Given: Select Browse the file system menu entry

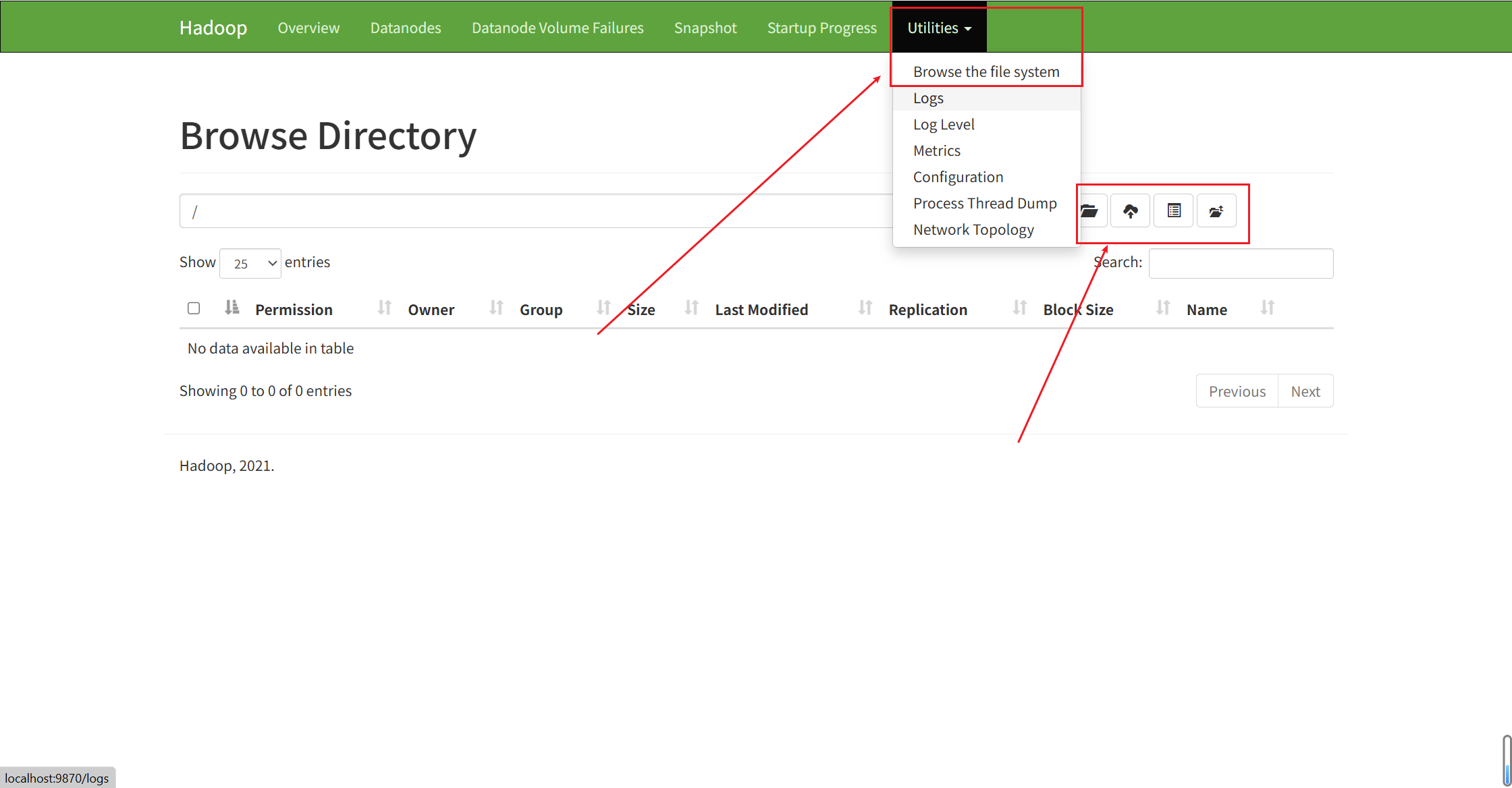Looking at the screenshot, I should (x=986, y=72).
